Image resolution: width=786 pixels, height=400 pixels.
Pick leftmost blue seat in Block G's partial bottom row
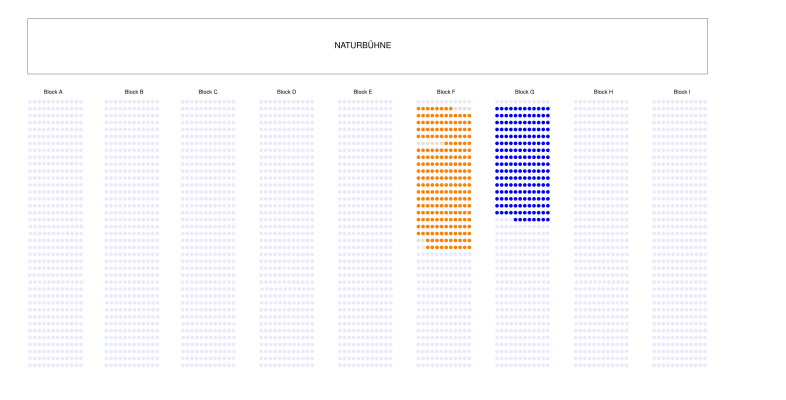515,219
